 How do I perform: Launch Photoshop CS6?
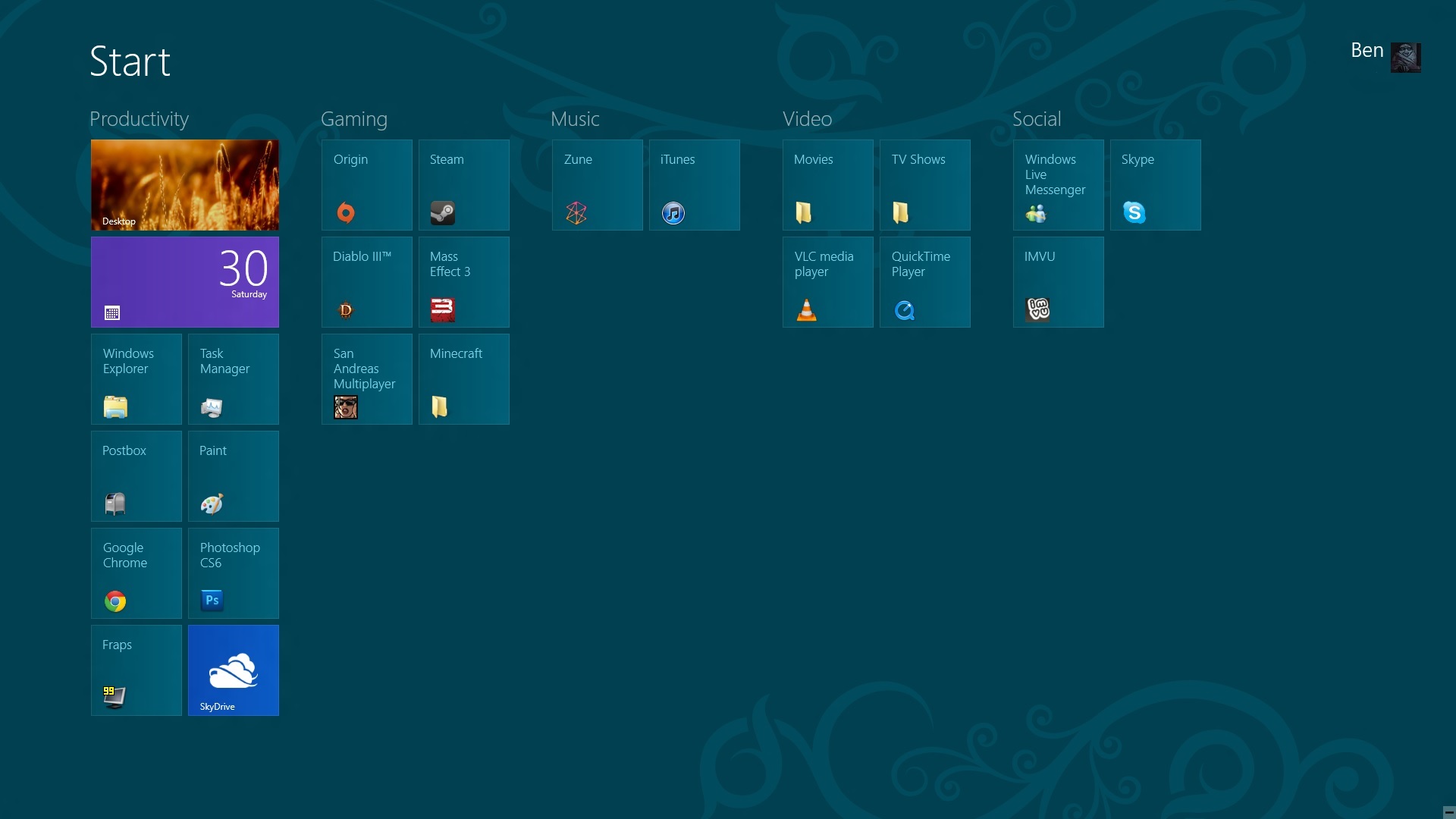[x=234, y=573]
